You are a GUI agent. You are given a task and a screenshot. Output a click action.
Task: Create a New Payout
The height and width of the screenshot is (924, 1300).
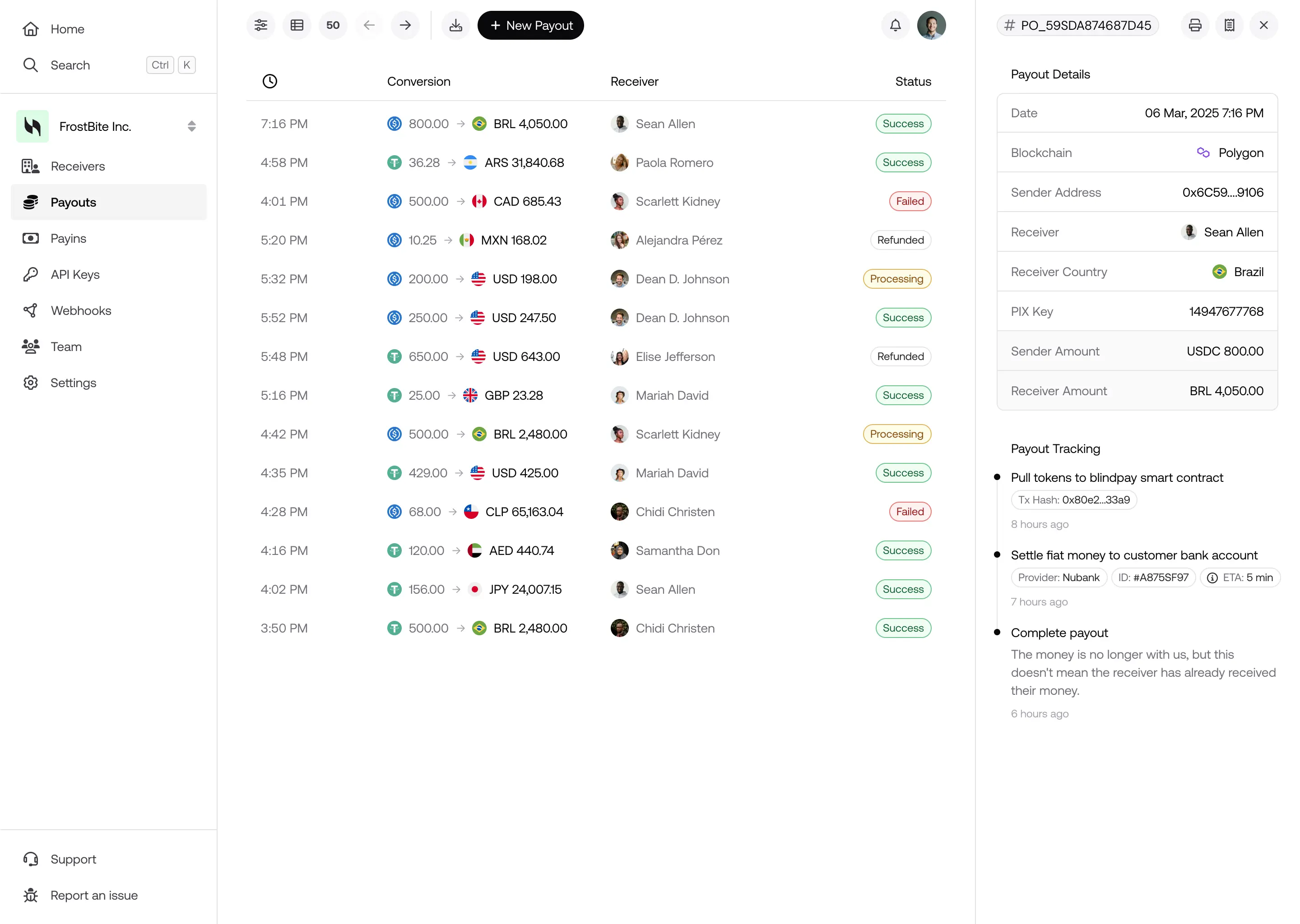(x=530, y=25)
